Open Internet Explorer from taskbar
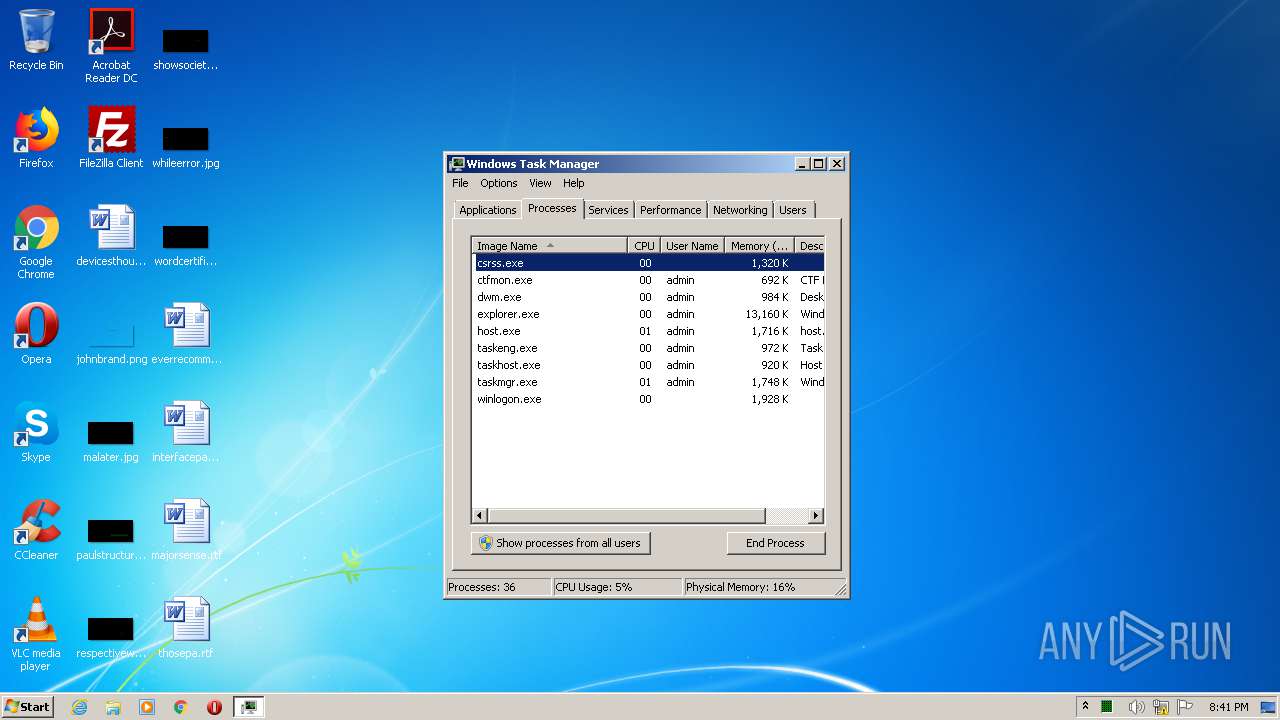This screenshot has width=1280, height=720. coord(79,707)
